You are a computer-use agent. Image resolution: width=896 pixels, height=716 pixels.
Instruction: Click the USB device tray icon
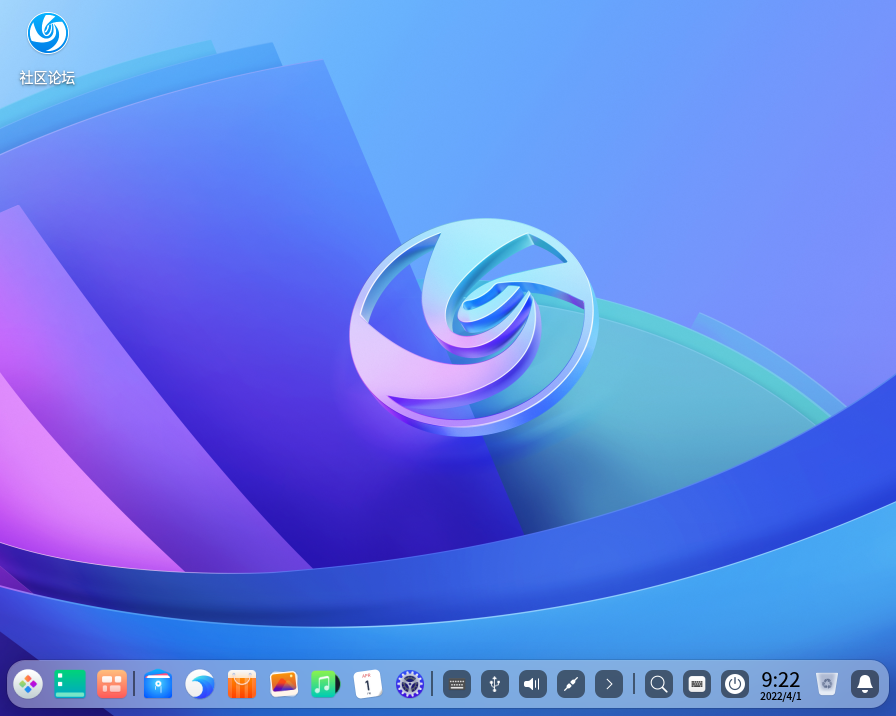[x=494, y=684]
